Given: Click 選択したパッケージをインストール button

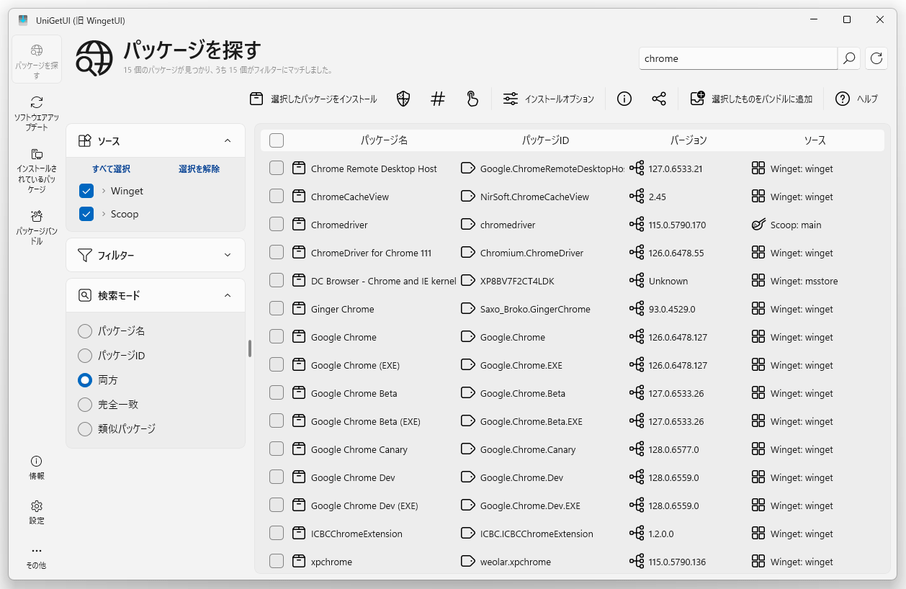Looking at the screenshot, I should pyautogui.click(x=313, y=99).
